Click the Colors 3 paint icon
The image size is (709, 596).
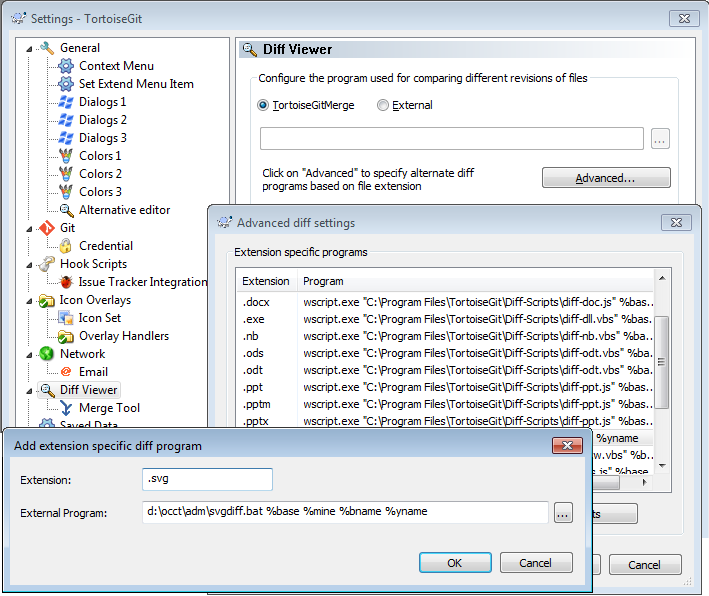tap(66, 192)
